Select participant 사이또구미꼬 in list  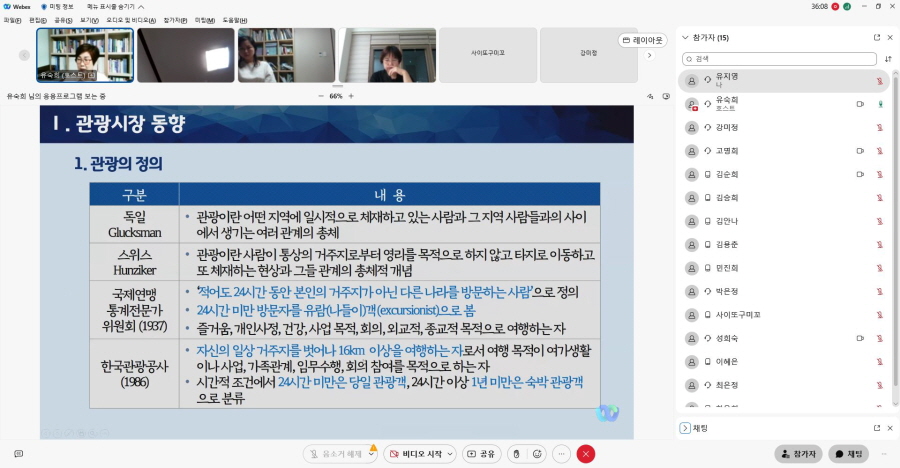(x=784, y=315)
